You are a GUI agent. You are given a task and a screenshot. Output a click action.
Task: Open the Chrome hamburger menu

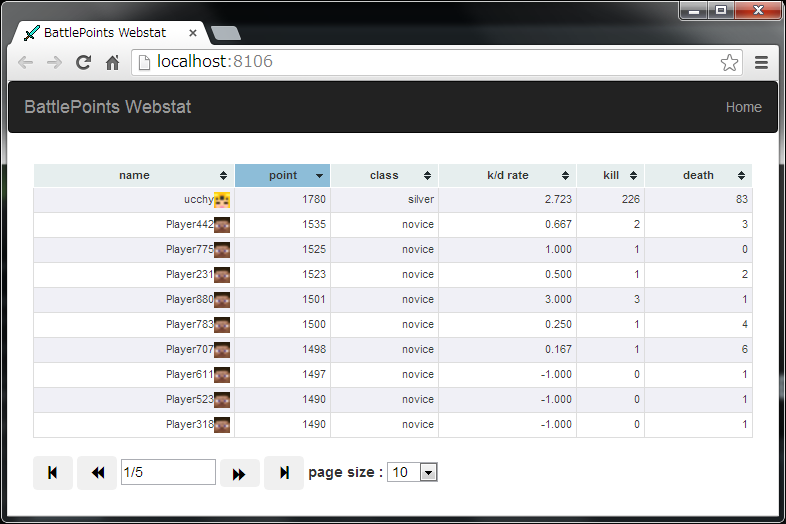pyautogui.click(x=761, y=63)
